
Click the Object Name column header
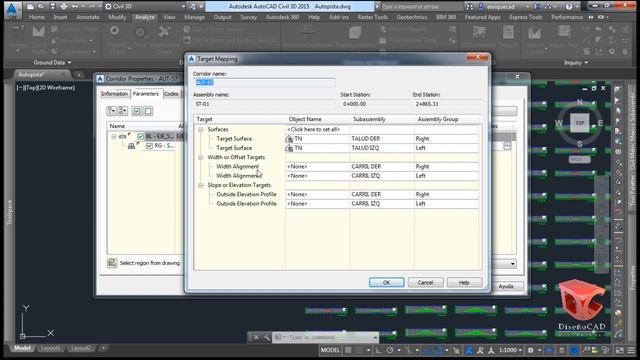318,119
